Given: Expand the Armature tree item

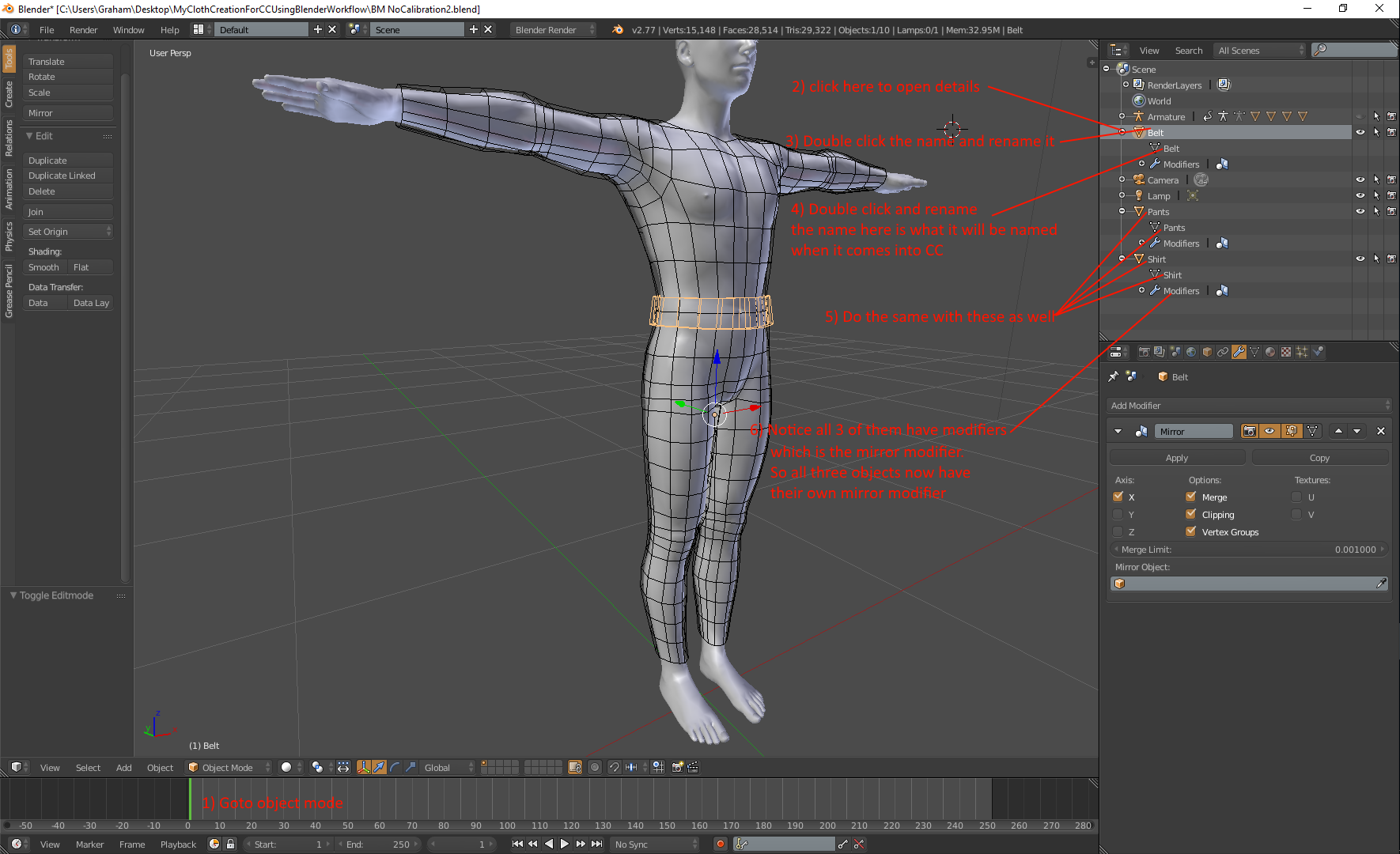Looking at the screenshot, I should point(1122,116).
